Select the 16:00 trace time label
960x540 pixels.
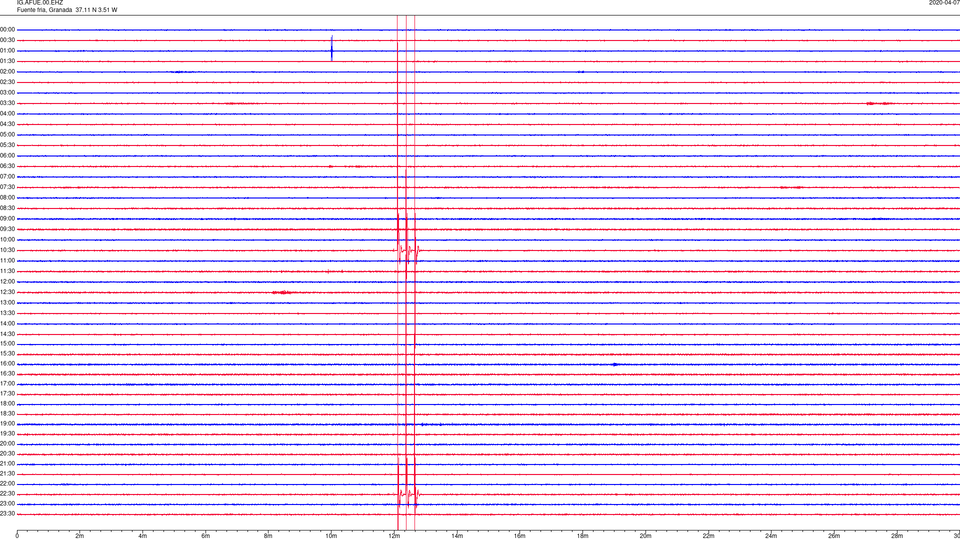pyautogui.click(x=7, y=364)
